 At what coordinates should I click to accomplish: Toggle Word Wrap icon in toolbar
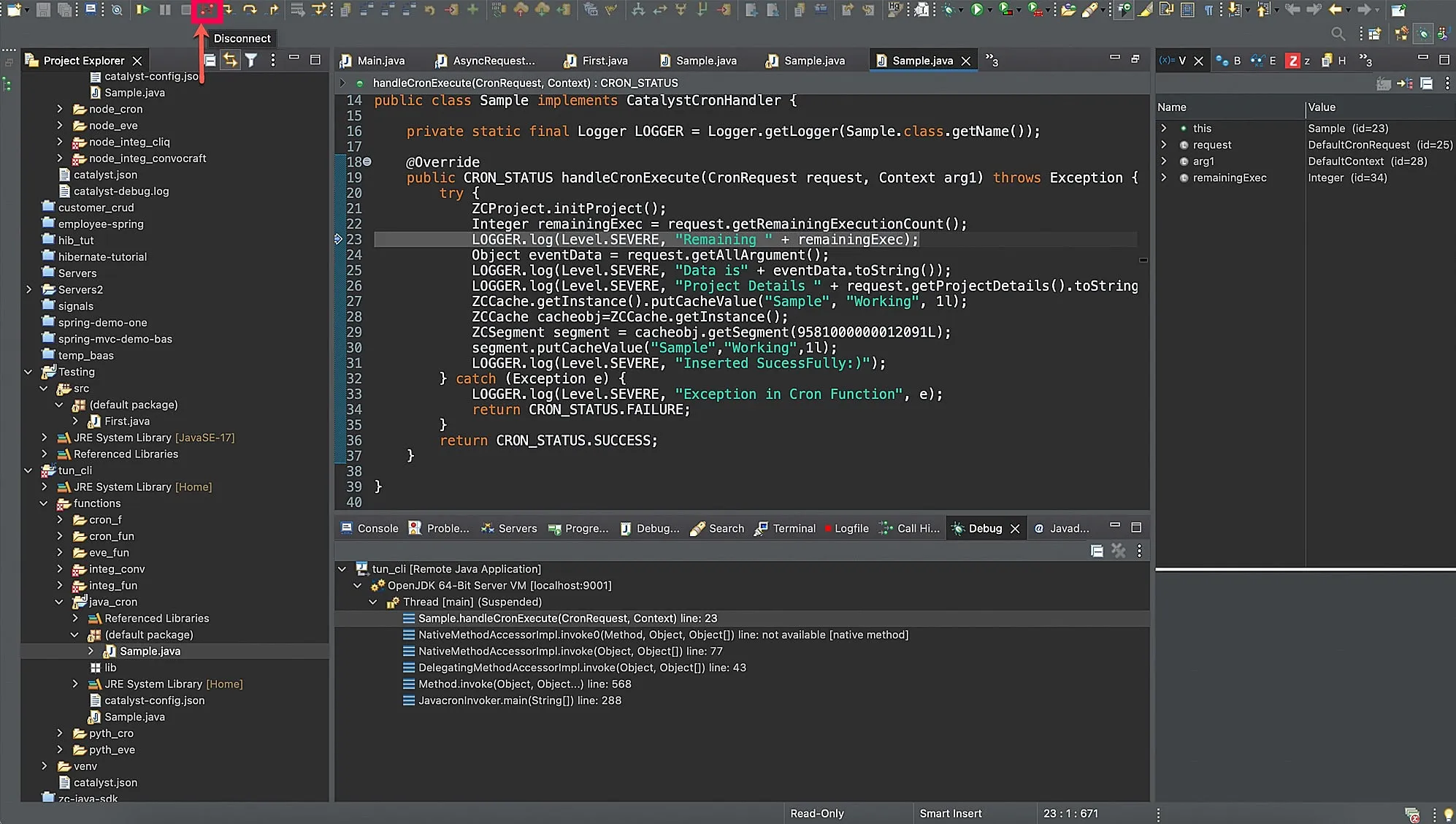1167,10
